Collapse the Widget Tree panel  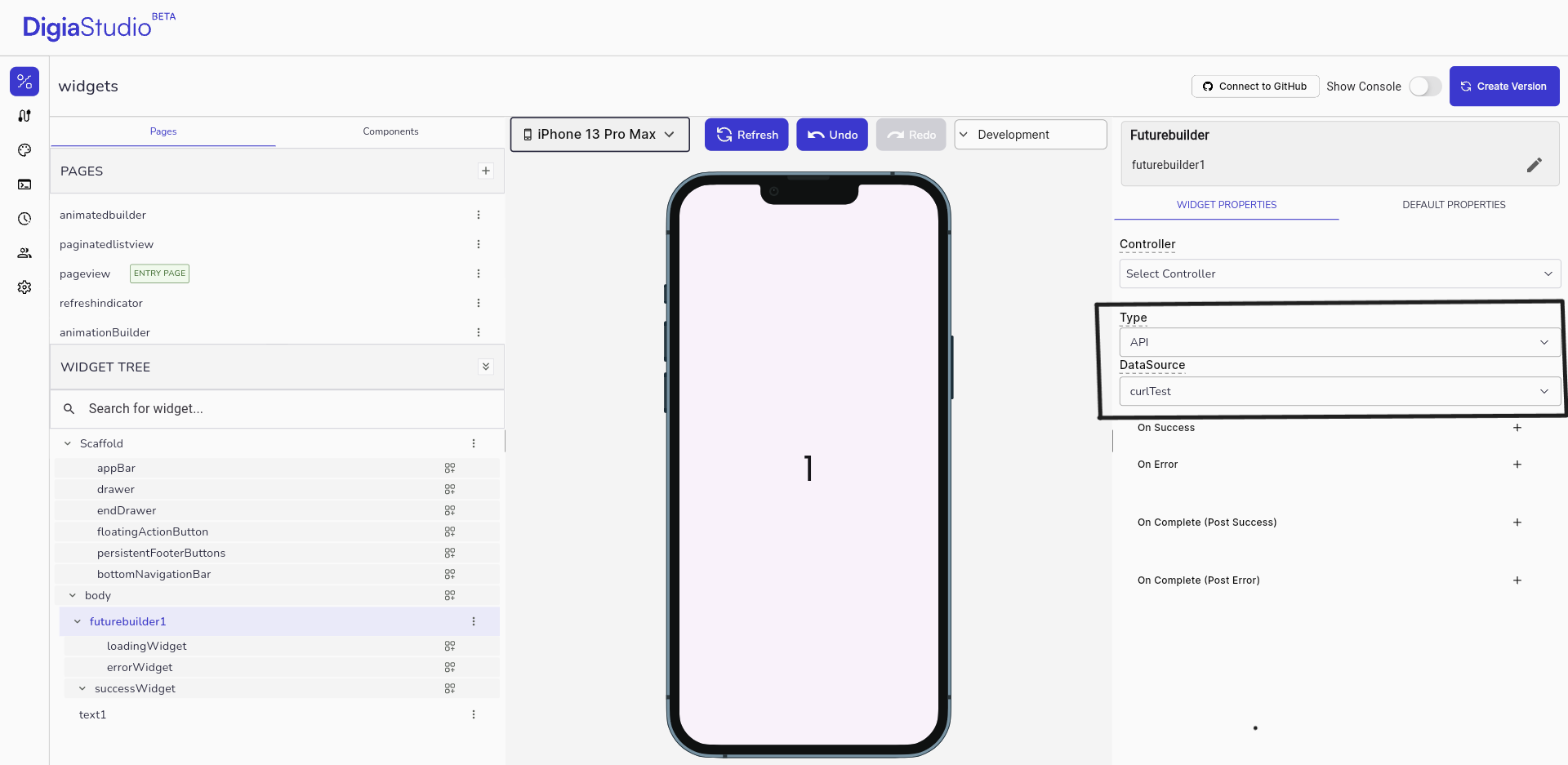coord(486,367)
